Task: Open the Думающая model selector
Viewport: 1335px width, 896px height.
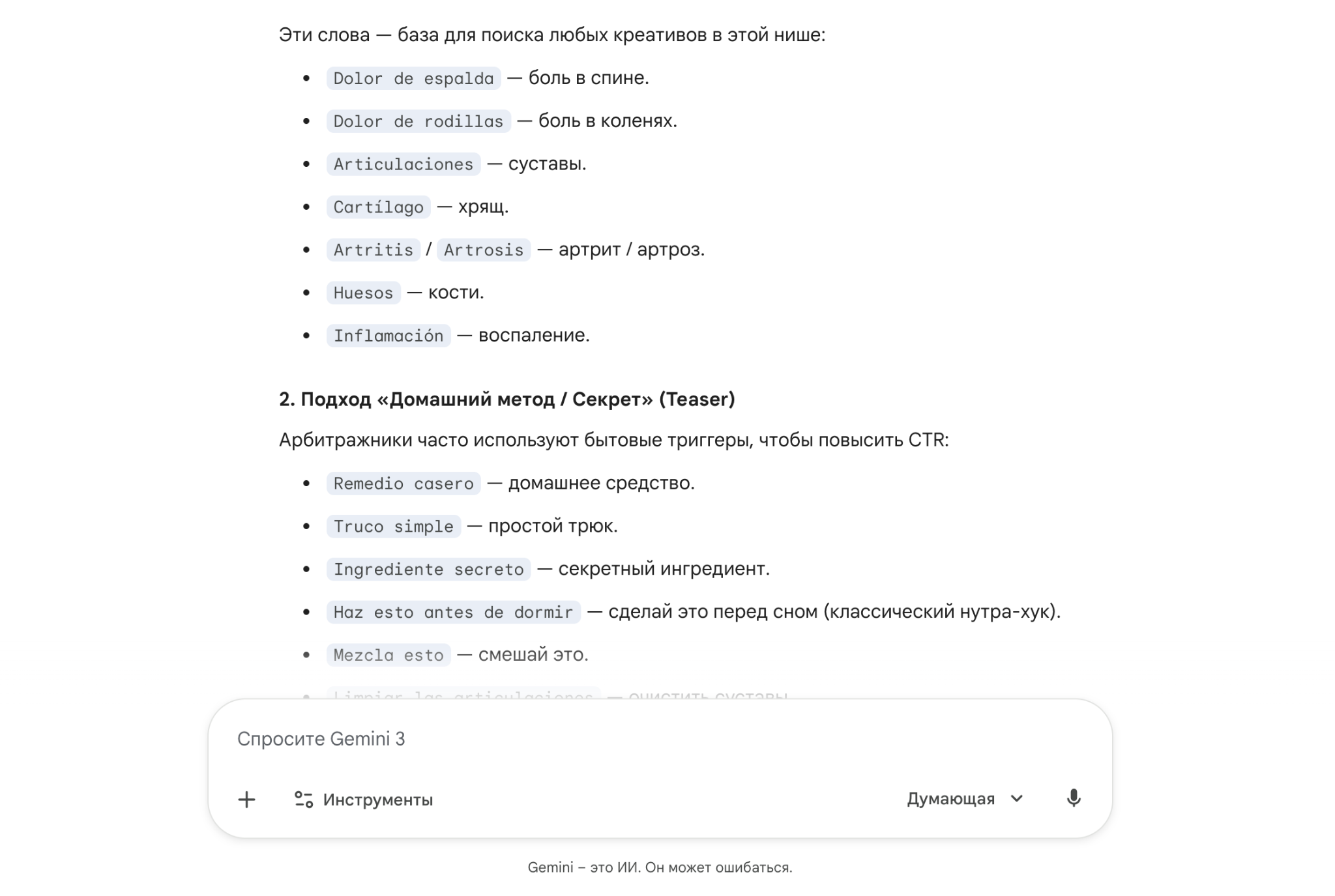Action: point(950,799)
